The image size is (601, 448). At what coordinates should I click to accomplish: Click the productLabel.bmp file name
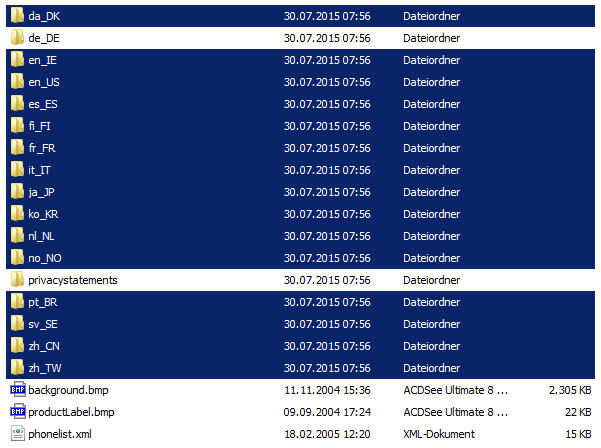(x=71, y=412)
